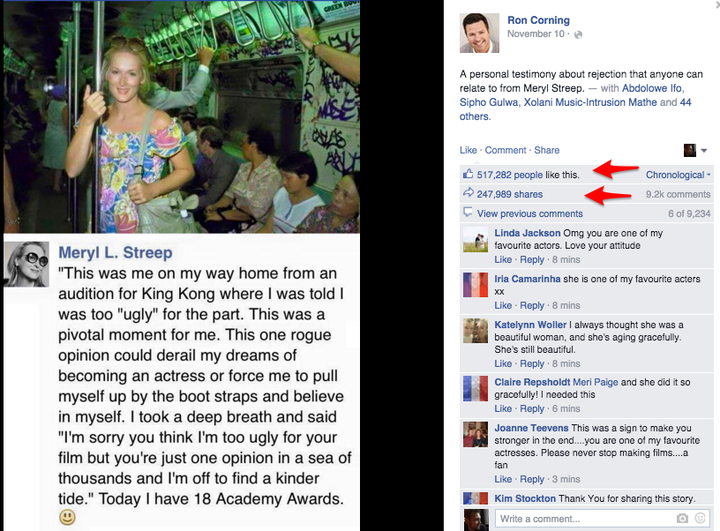Expand the '44 others' tagged people list
This screenshot has width=720, height=531.
[687, 102]
